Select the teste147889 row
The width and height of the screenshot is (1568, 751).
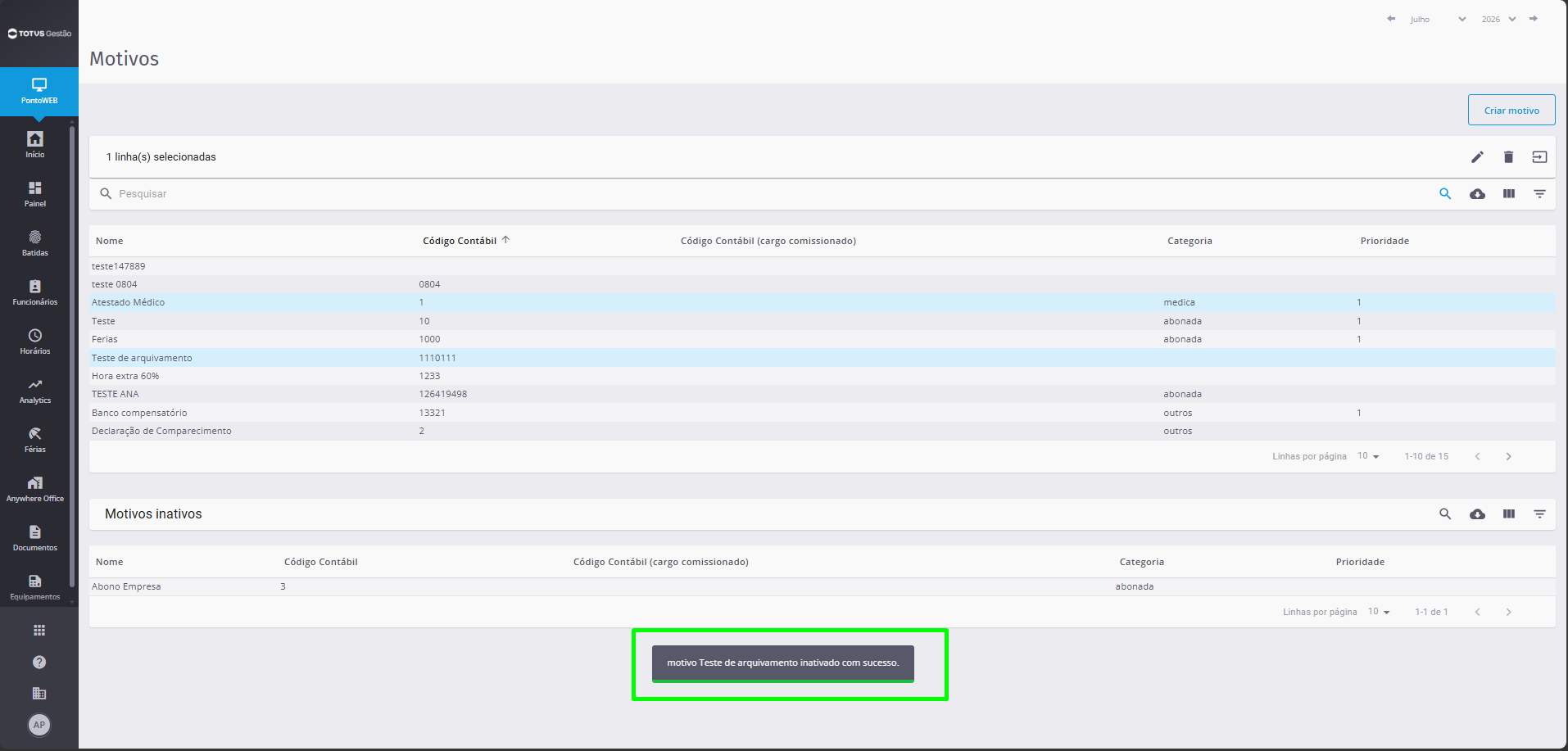(x=823, y=266)
